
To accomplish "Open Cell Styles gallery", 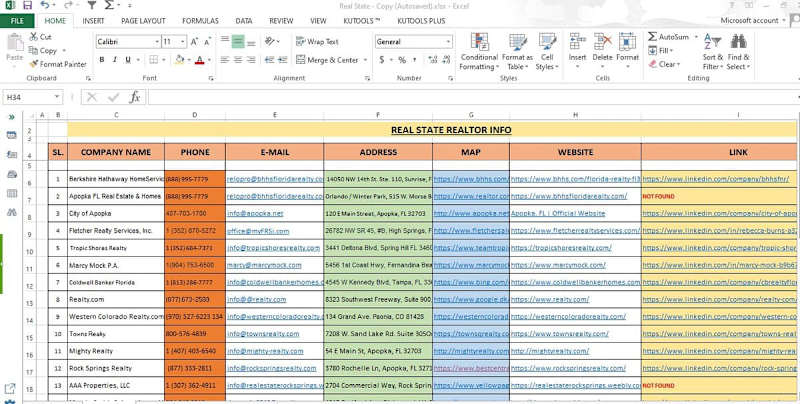I will [547, 52].
